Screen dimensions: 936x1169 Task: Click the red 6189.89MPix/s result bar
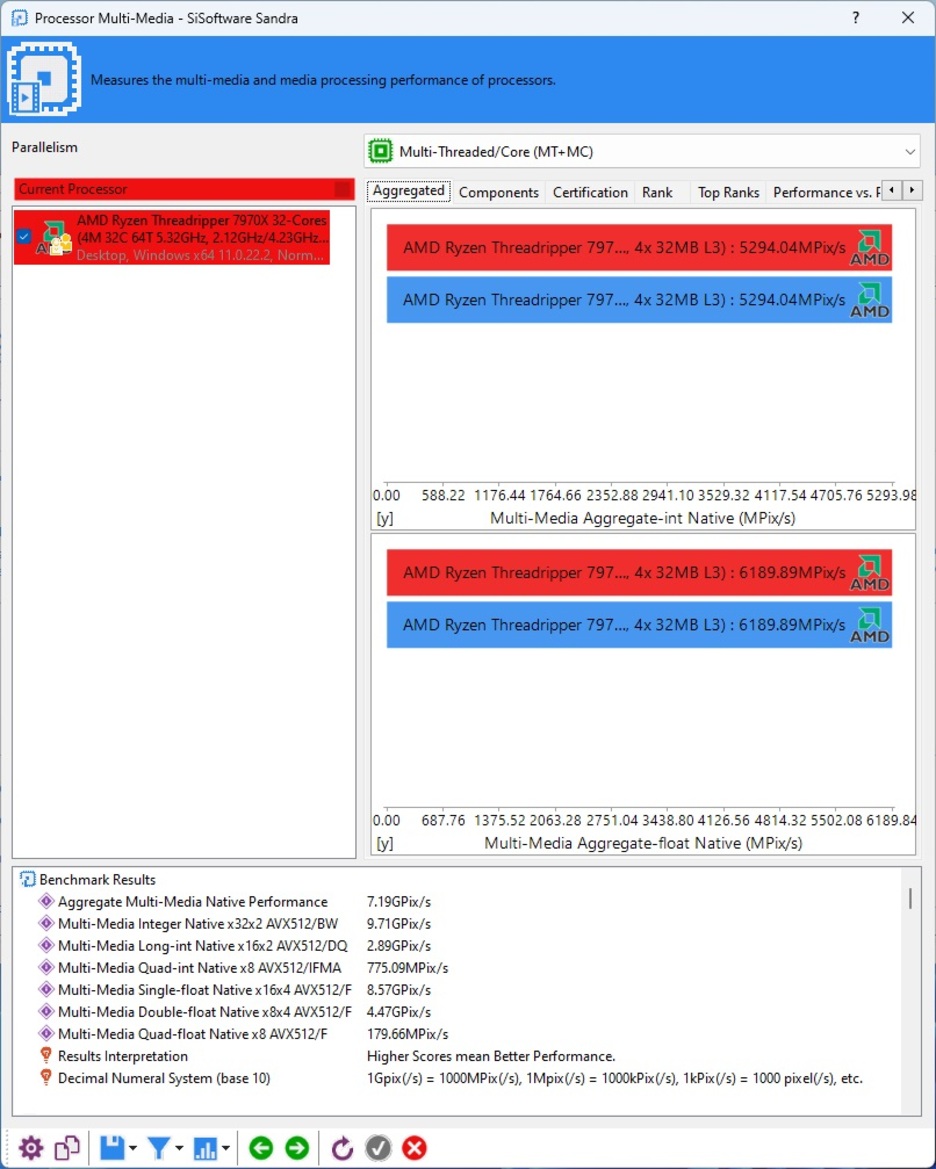pos(638,573)
